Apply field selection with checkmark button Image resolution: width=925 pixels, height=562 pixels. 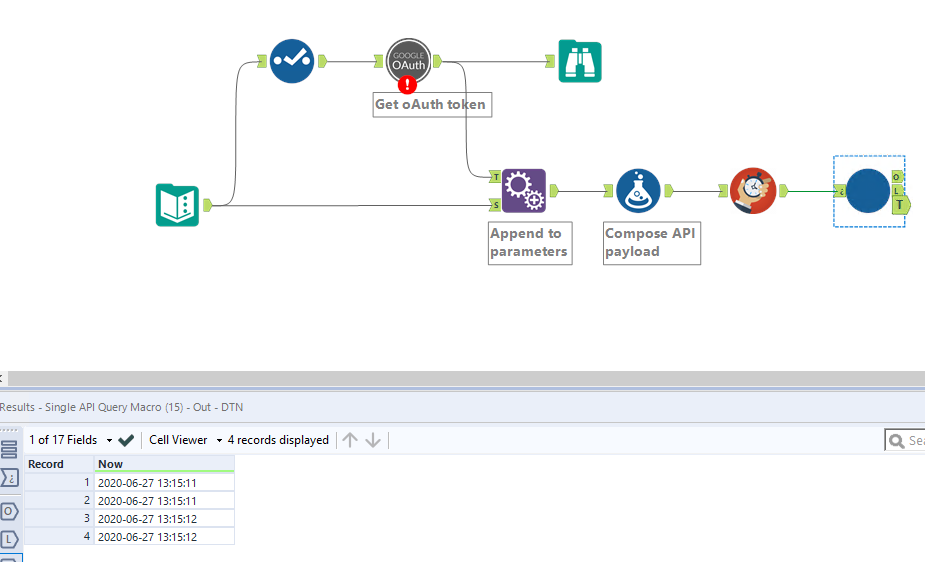coord(126,440)
